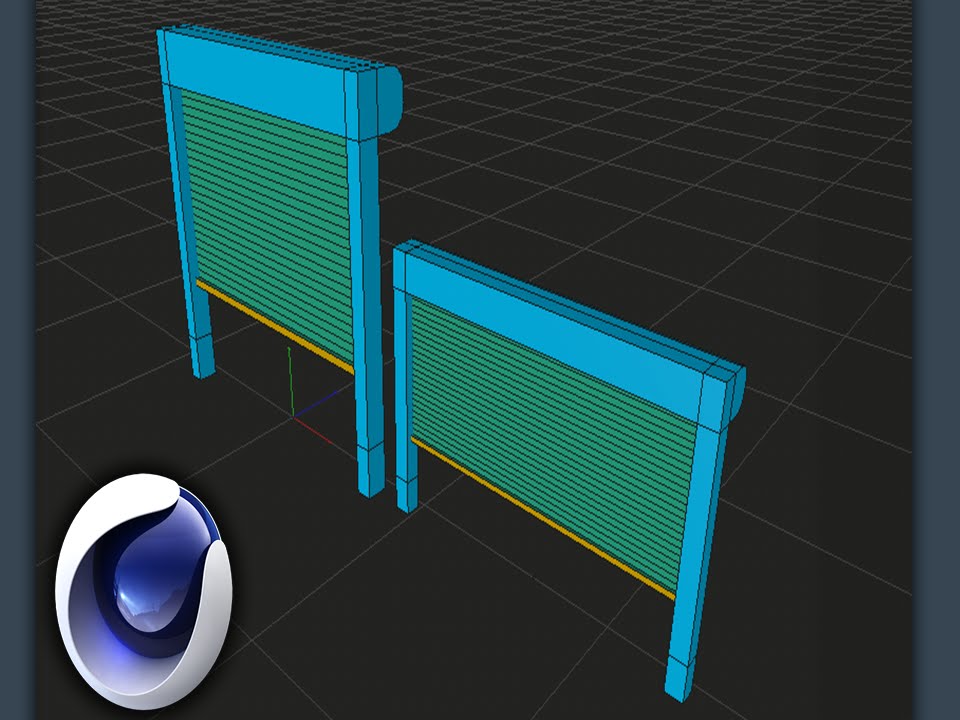
Task: Click the red X axis of the world gizmo
Action: [313, 430]
